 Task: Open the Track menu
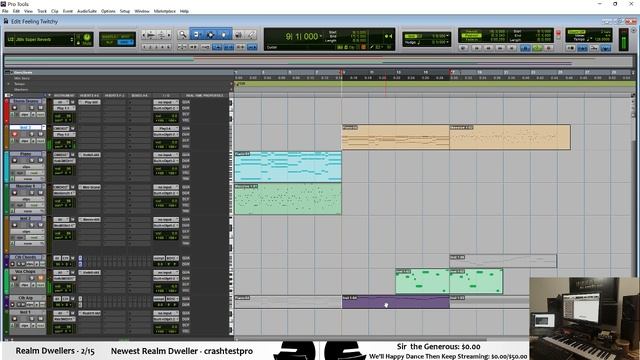[x=42, y=11]
